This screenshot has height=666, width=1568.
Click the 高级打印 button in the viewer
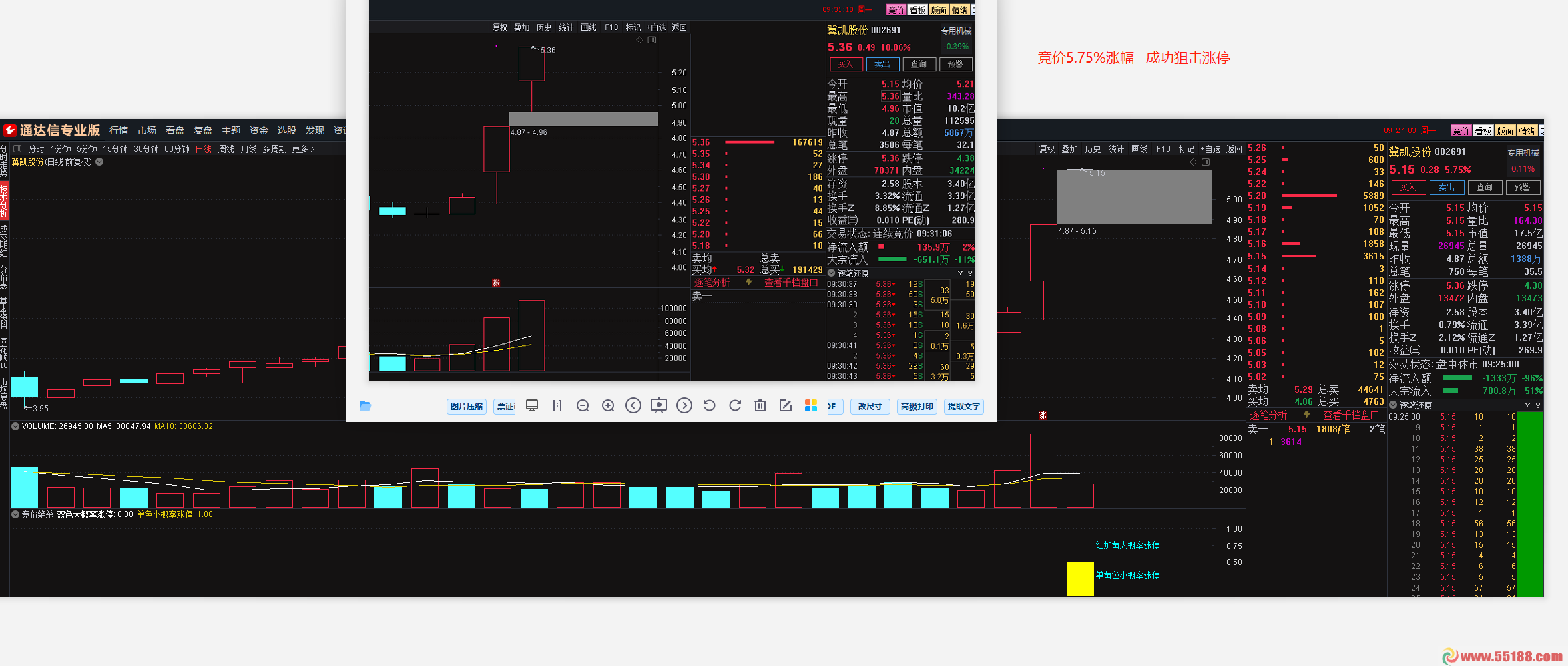917,407
